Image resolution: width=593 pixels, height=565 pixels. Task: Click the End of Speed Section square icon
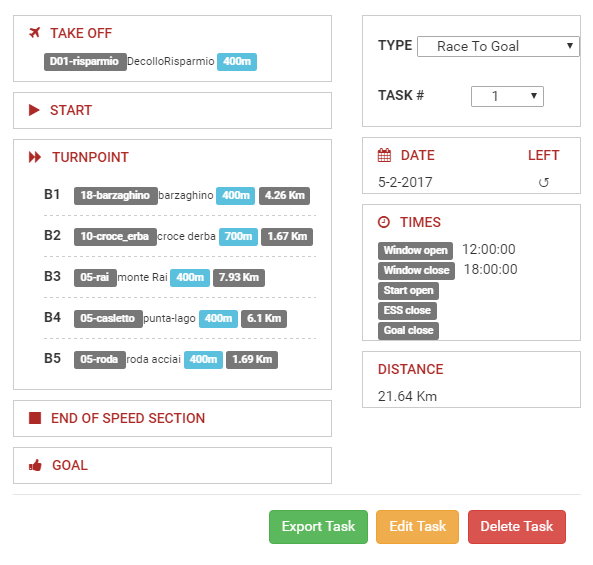[35, 418]
